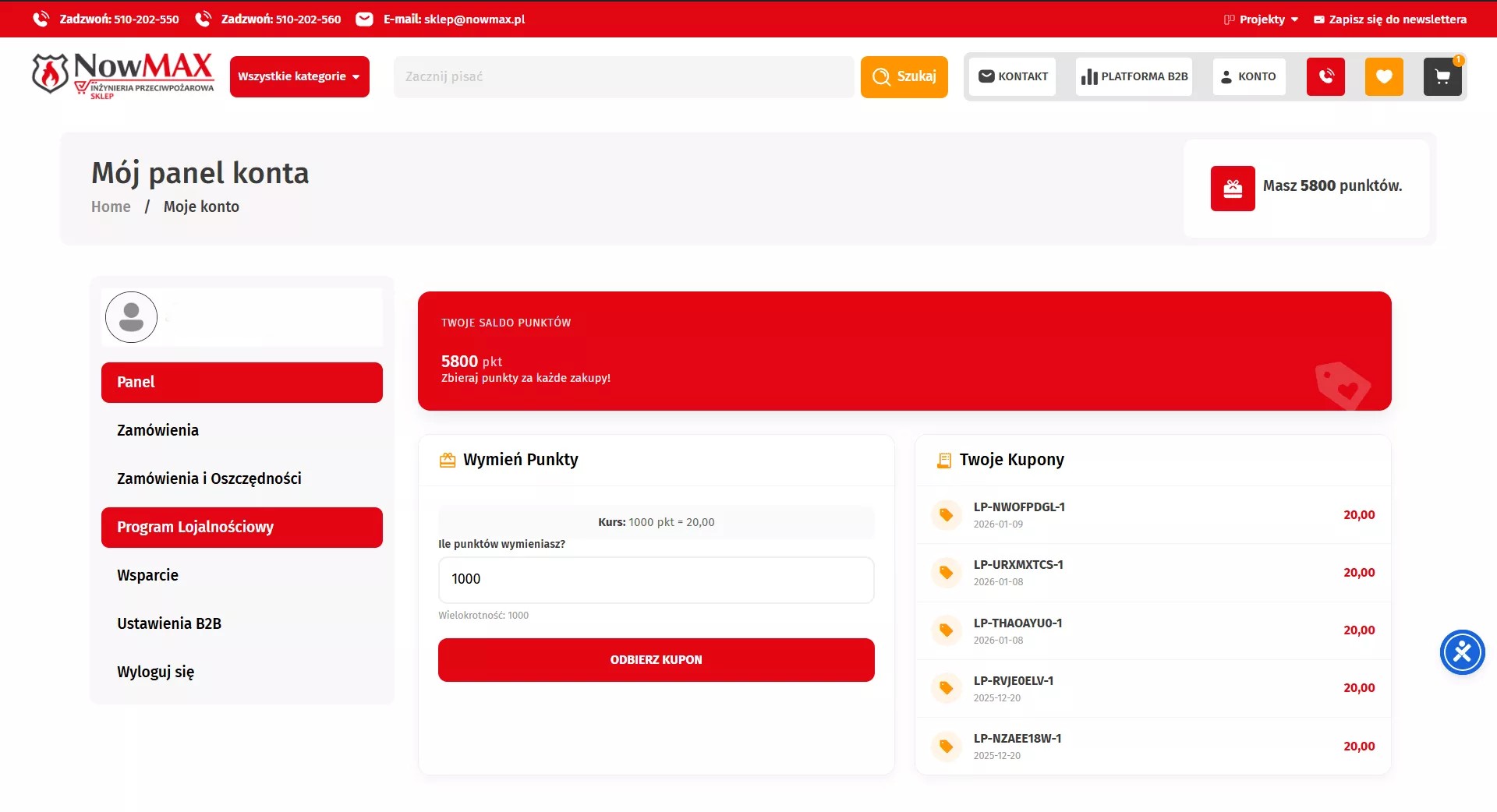Click the Szukaj search button
This screenshot has height=812, width=1497.
pyautogui.click(x=904, y=76)
